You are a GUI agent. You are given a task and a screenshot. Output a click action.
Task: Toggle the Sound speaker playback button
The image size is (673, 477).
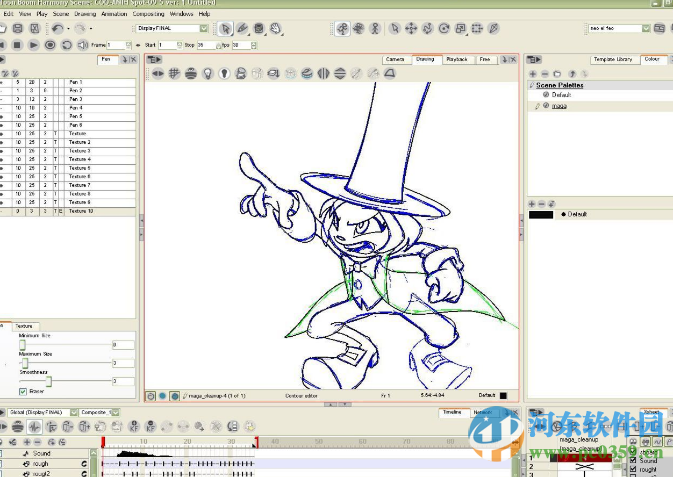pyautogui.click(x=82, y=45)
